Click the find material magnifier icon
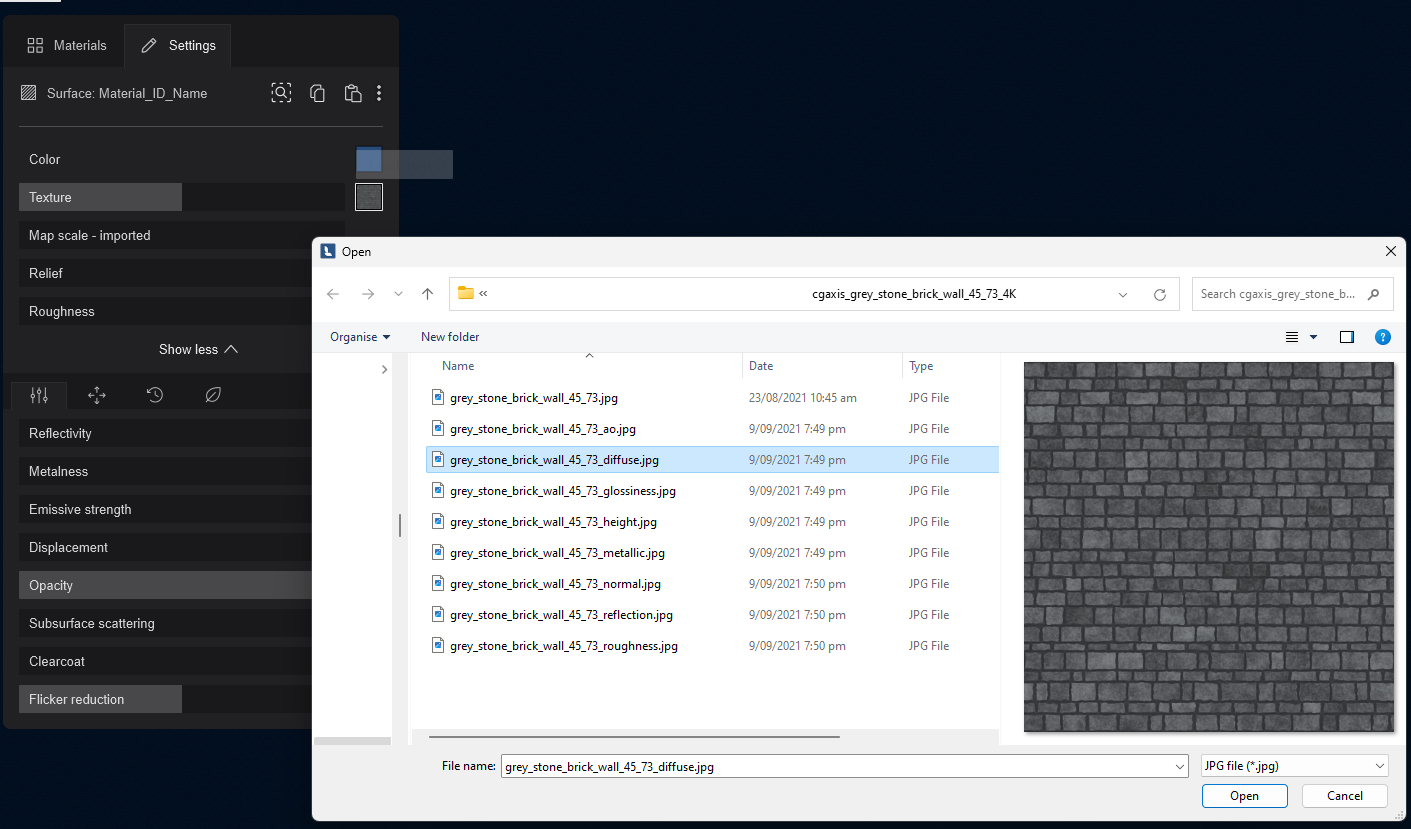 click(282, 93)
